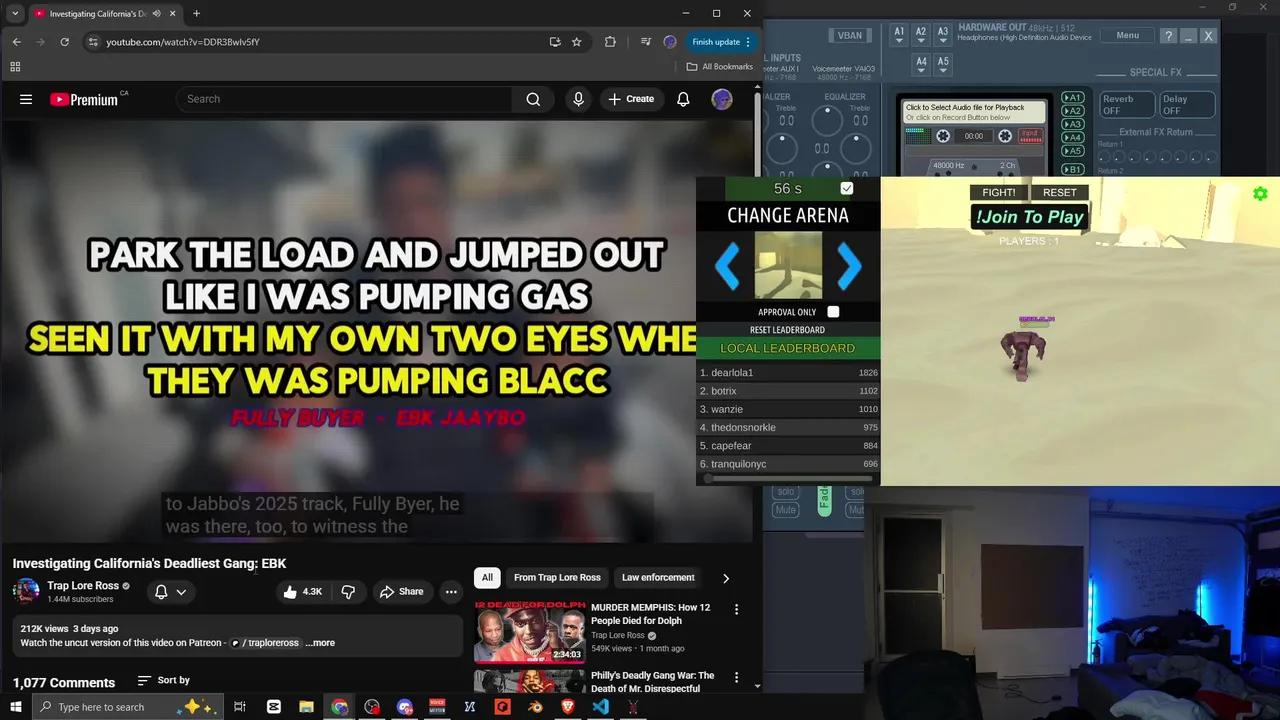Show more filter chips with right arrow

(x=726, y=578)
